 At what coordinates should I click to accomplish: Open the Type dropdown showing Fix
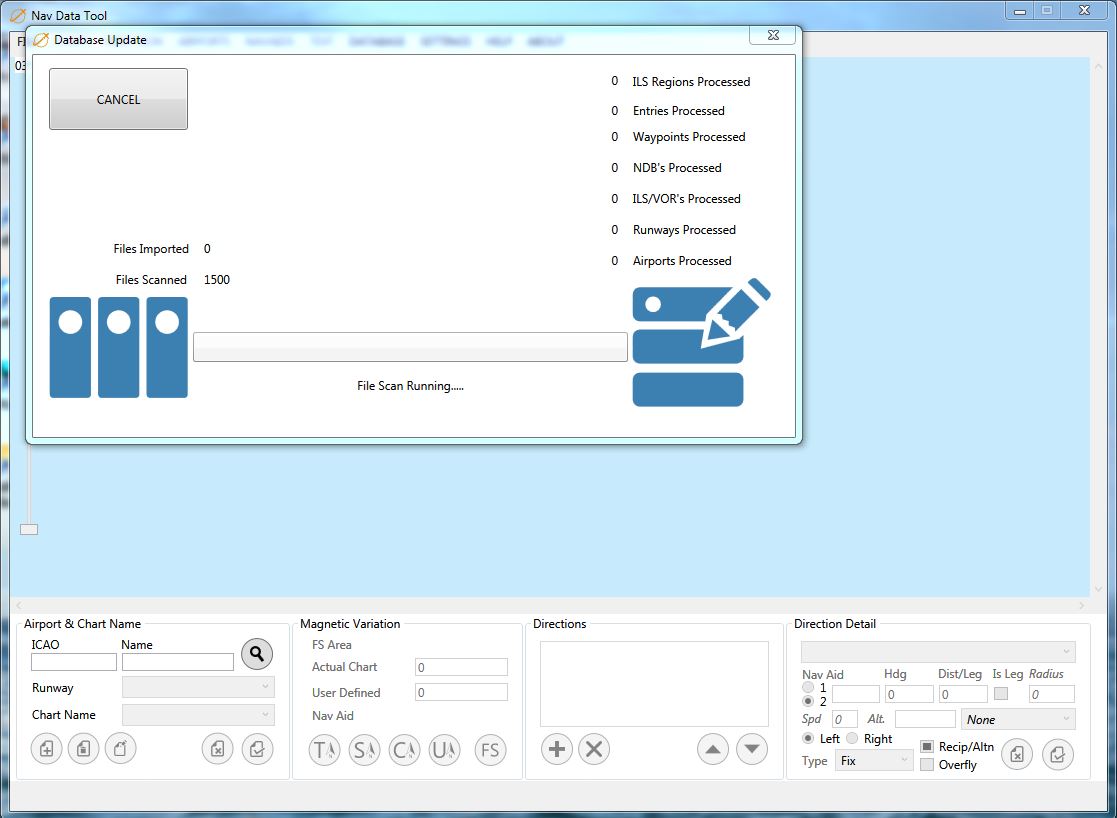pyautogui.click(x=875, y=761)
